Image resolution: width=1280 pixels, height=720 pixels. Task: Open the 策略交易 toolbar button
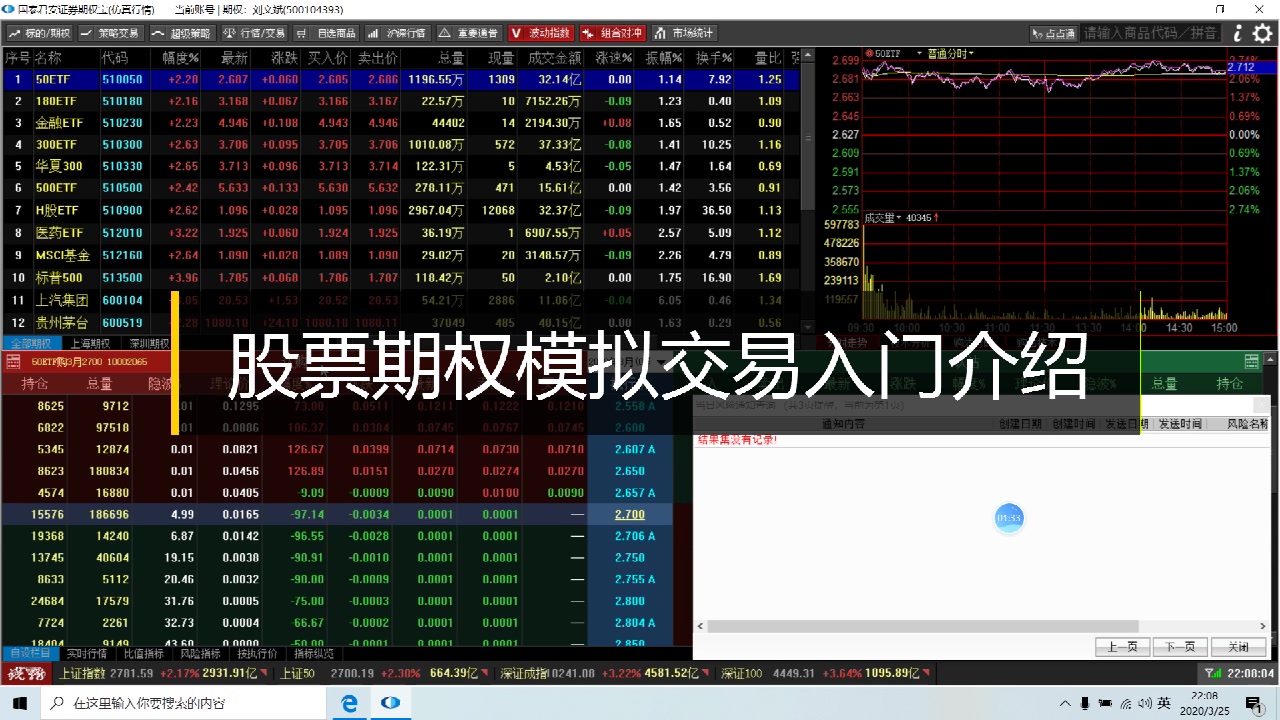tap(112, 33)
